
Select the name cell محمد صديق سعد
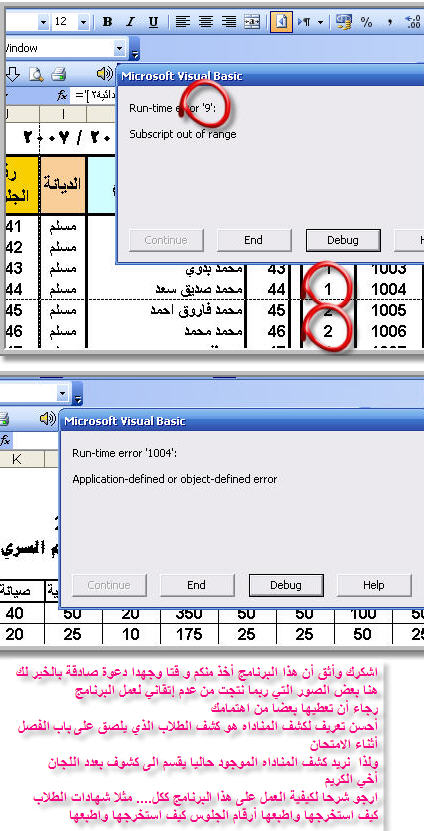tap(166, 289)
